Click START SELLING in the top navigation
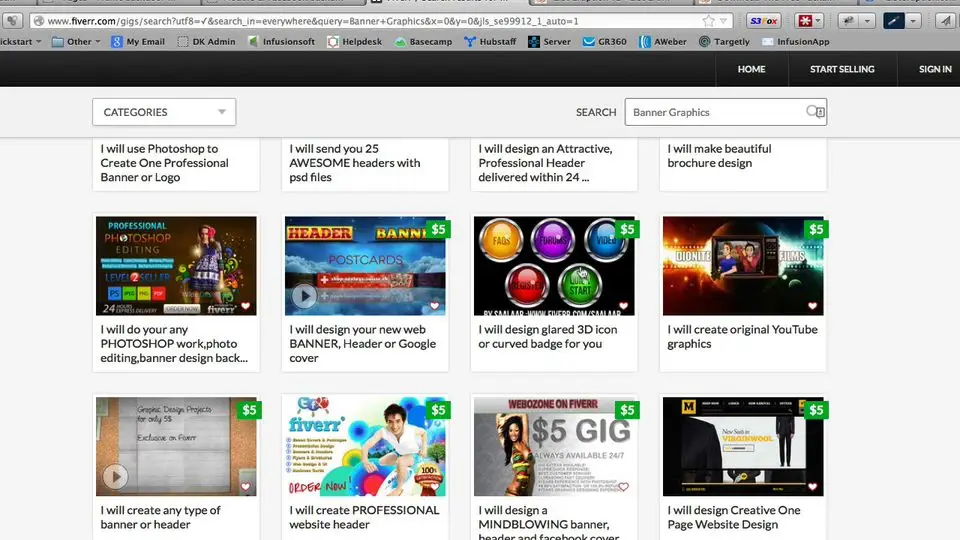This screenshot has width=960, height=540. [842, 69]
